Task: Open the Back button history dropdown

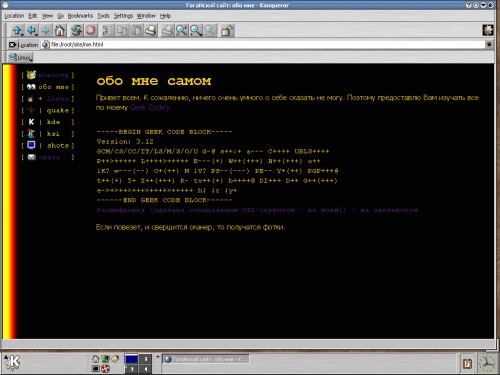Action: 36,34
